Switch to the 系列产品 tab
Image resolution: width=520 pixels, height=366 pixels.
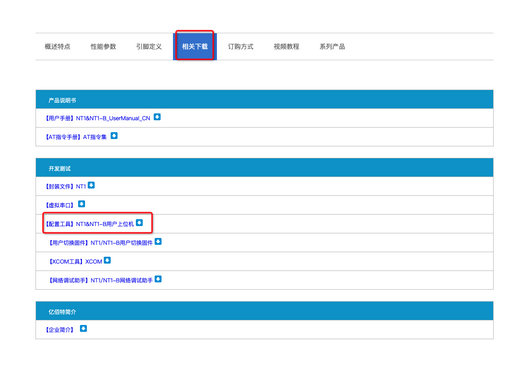(332, 47)
